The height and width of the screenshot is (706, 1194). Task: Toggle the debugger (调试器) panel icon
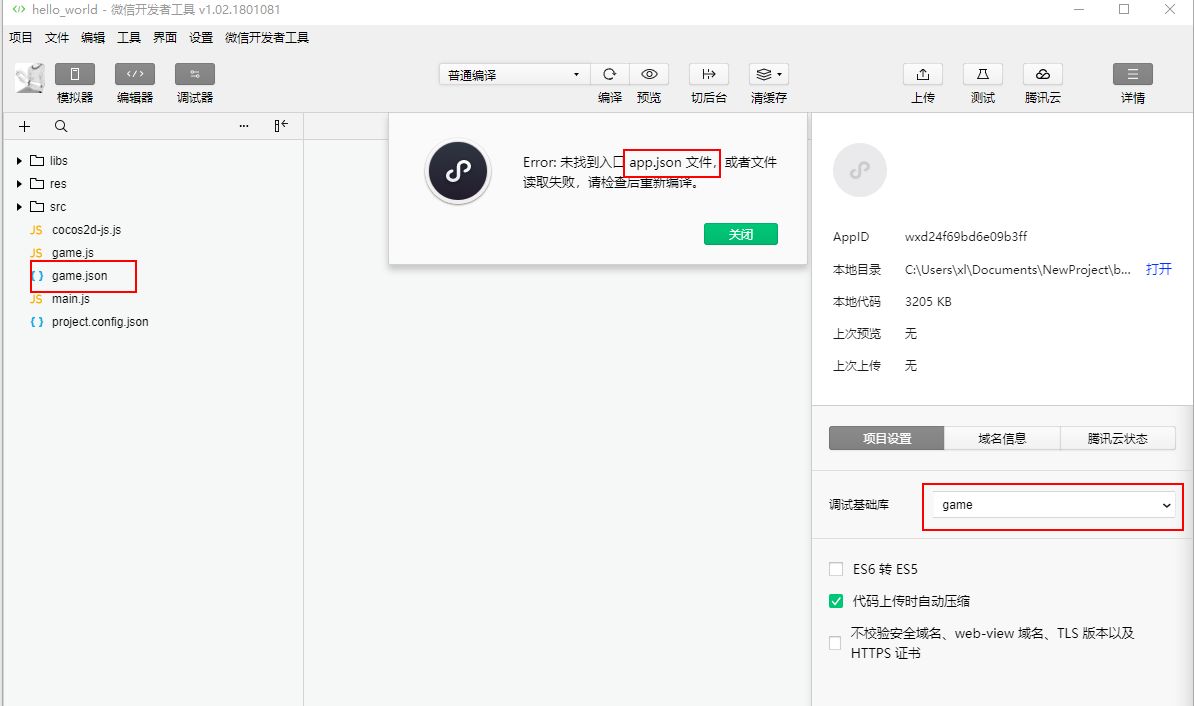[195, 74]
